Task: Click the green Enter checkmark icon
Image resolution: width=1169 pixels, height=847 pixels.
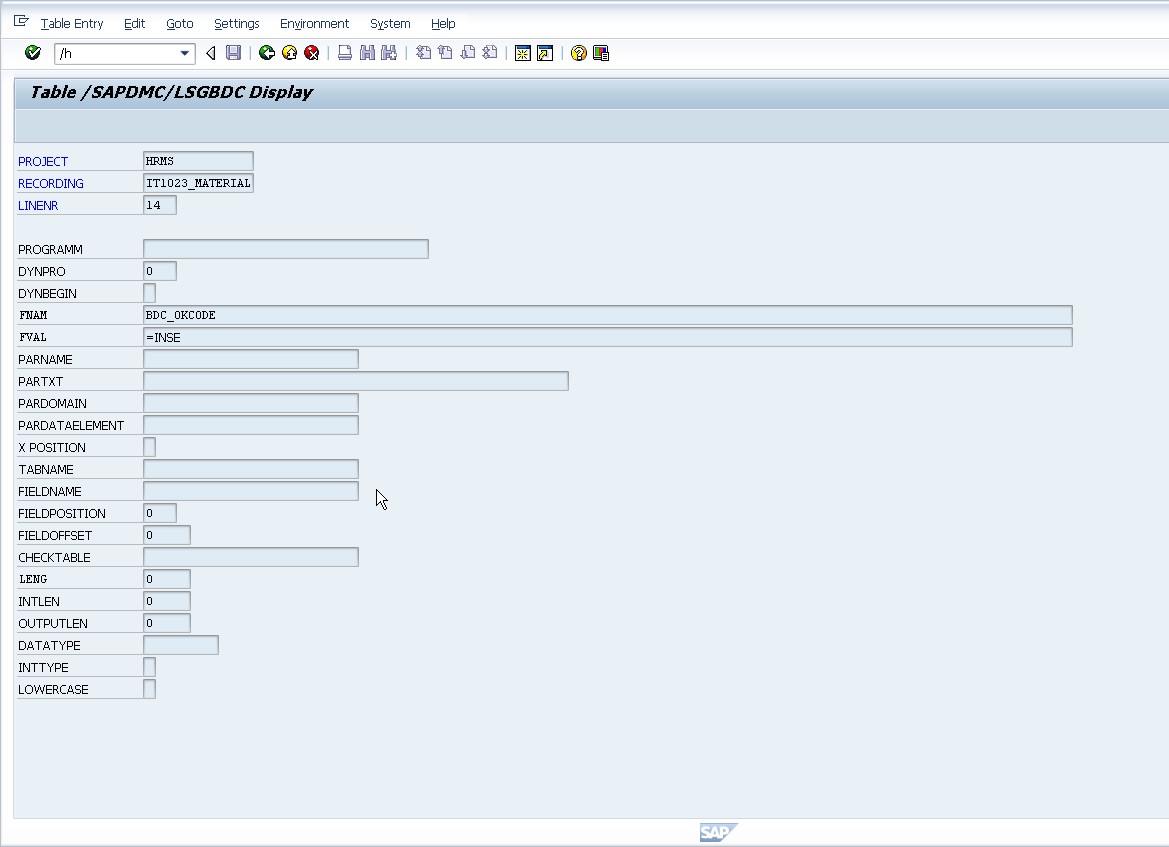Action: point(33,53)
